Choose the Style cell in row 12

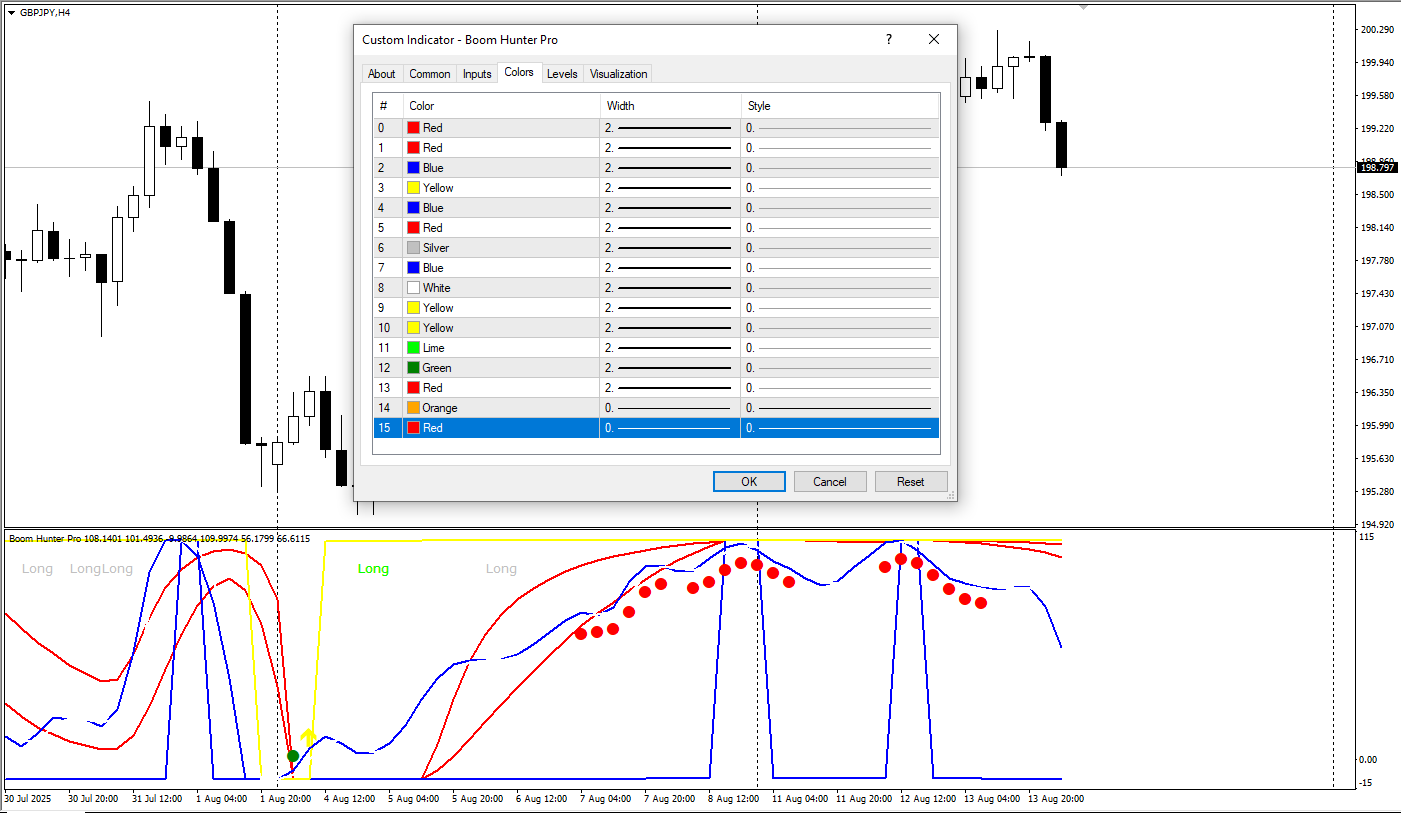coord(840,368)
